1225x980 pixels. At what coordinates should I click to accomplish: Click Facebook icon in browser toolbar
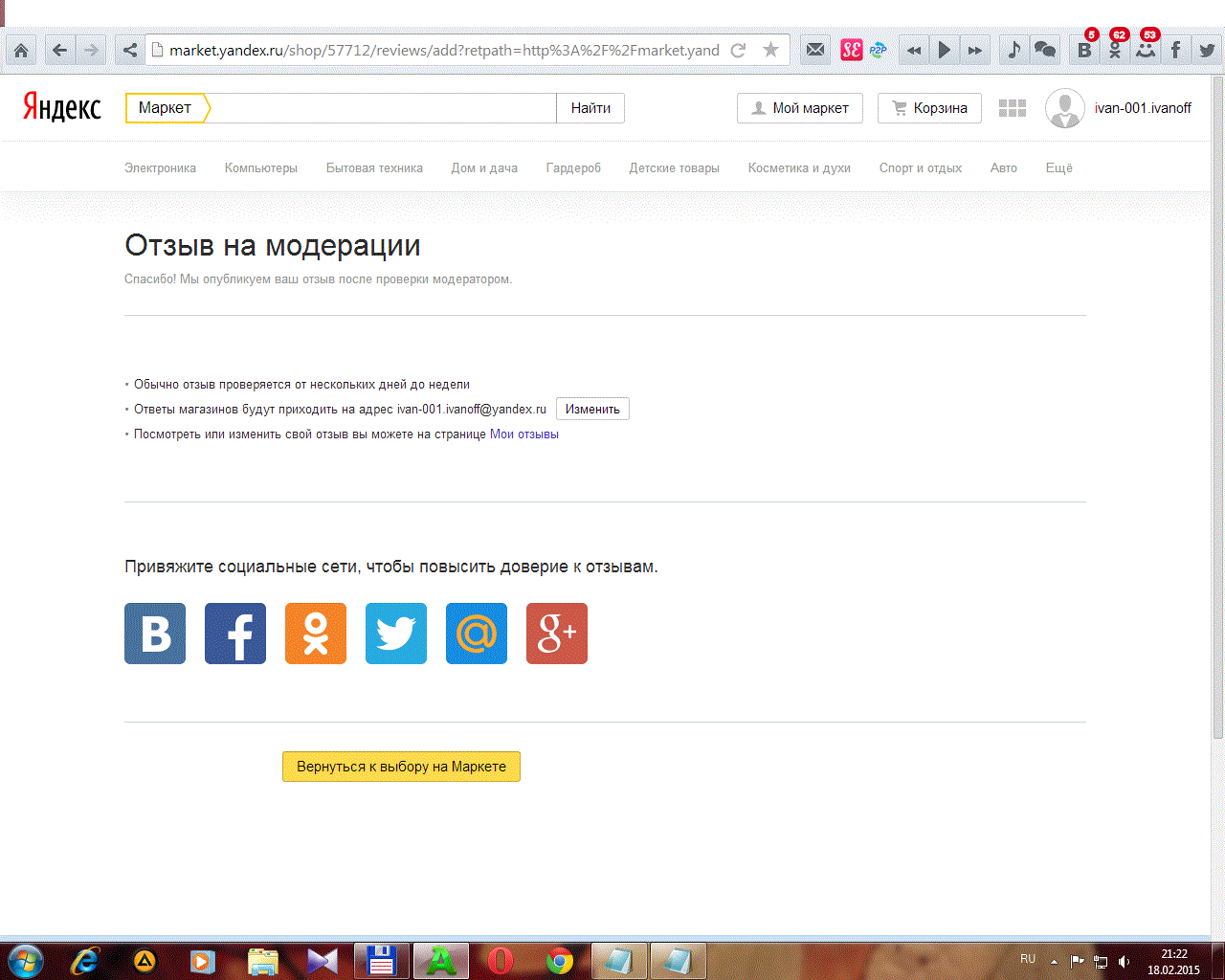pos(1176,50)
